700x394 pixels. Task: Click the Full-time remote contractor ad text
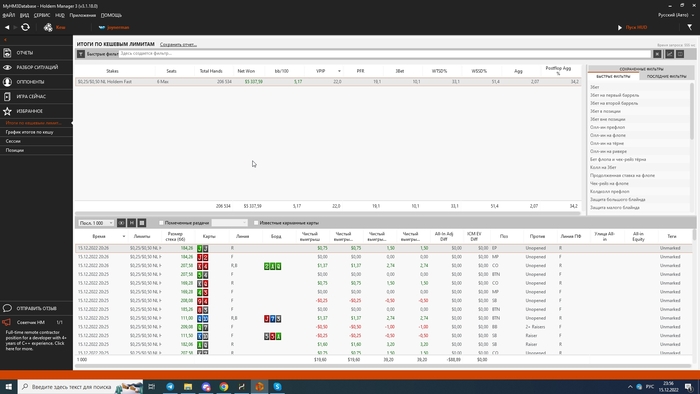click(x=36, y=340)
